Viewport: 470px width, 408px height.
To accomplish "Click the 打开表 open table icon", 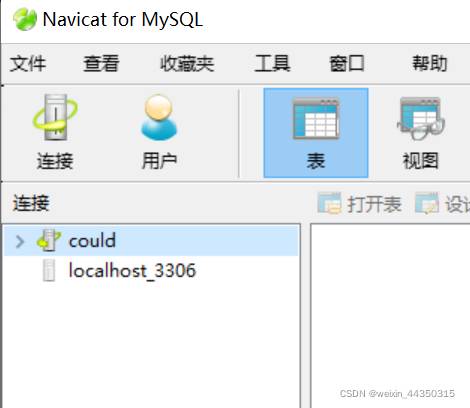I will [x=329, y=203].
